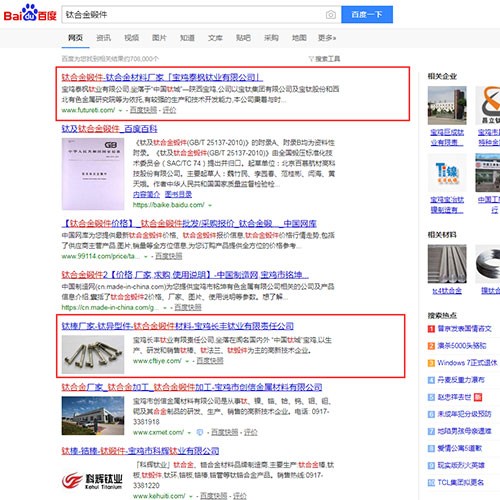This screenshot has width=500, height=500.
Task: Expand the arrow beside cn.made-in-china.com URL
Action: pos(165,308)
